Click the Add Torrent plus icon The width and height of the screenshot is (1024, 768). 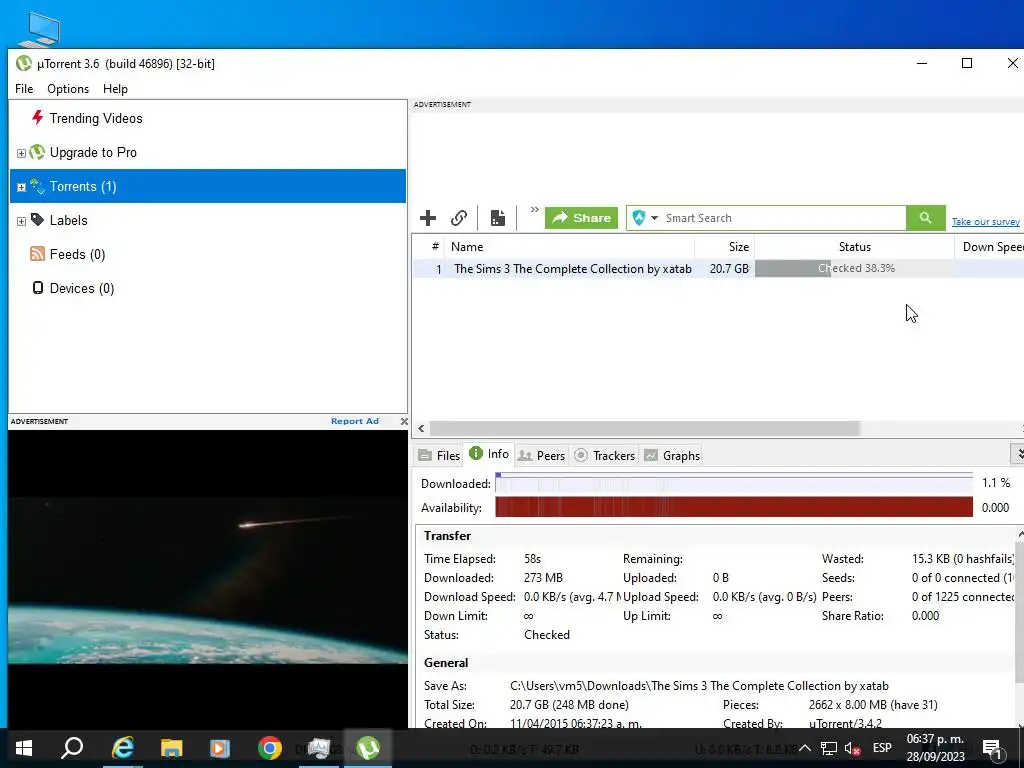(x=428, y=218)
